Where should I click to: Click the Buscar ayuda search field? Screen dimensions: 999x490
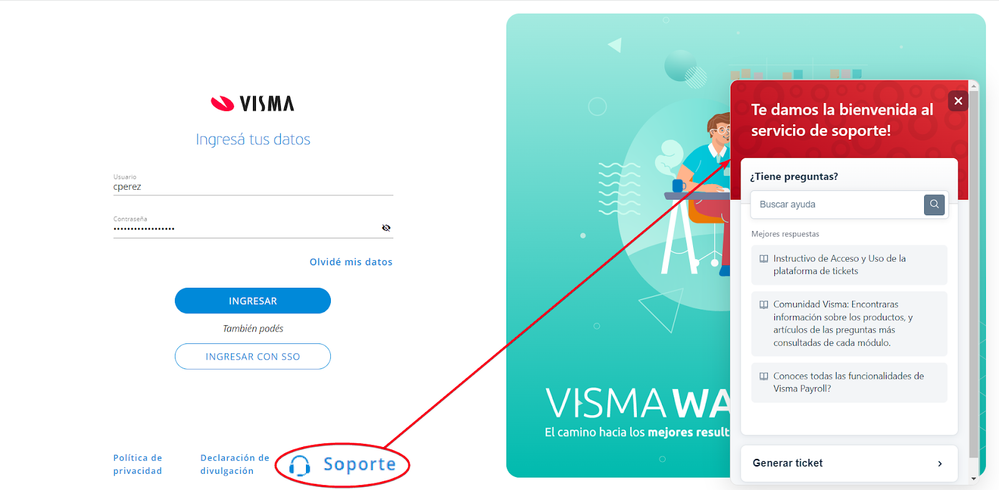point(837,205)
